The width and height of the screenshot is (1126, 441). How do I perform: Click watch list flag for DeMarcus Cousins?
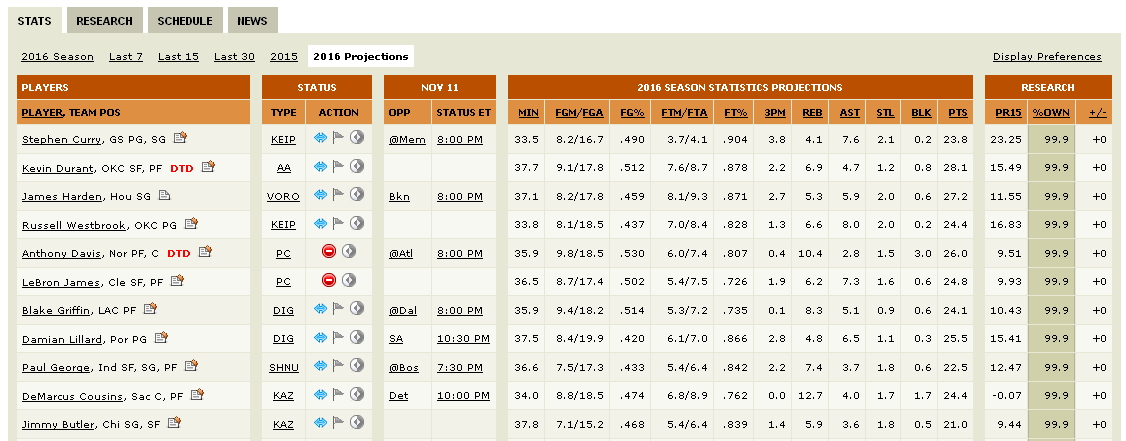pos(338,394)
